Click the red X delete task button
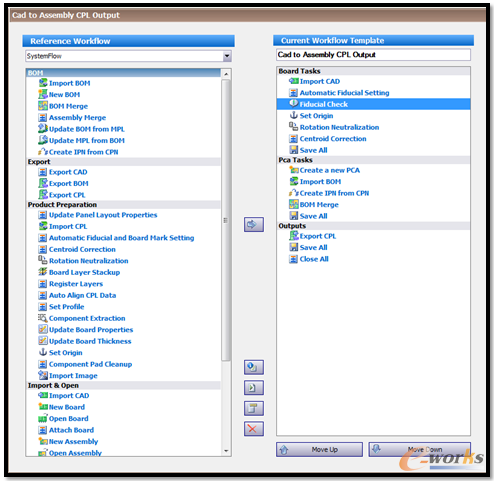Viewport: 494px width, 481px height. point(254,429)
